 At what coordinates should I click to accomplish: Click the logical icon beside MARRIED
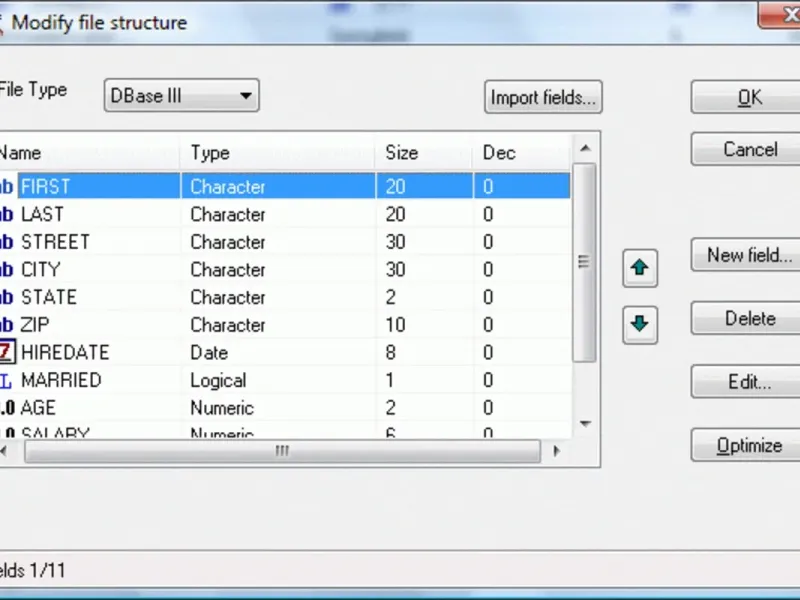(6, 380)
